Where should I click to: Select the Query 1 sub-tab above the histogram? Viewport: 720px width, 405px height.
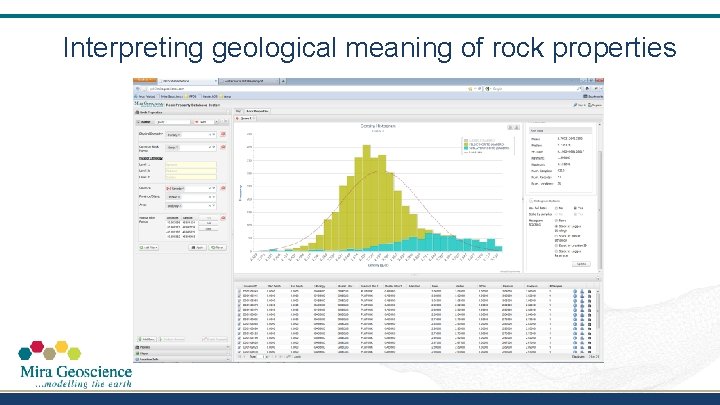click(246, 118)
